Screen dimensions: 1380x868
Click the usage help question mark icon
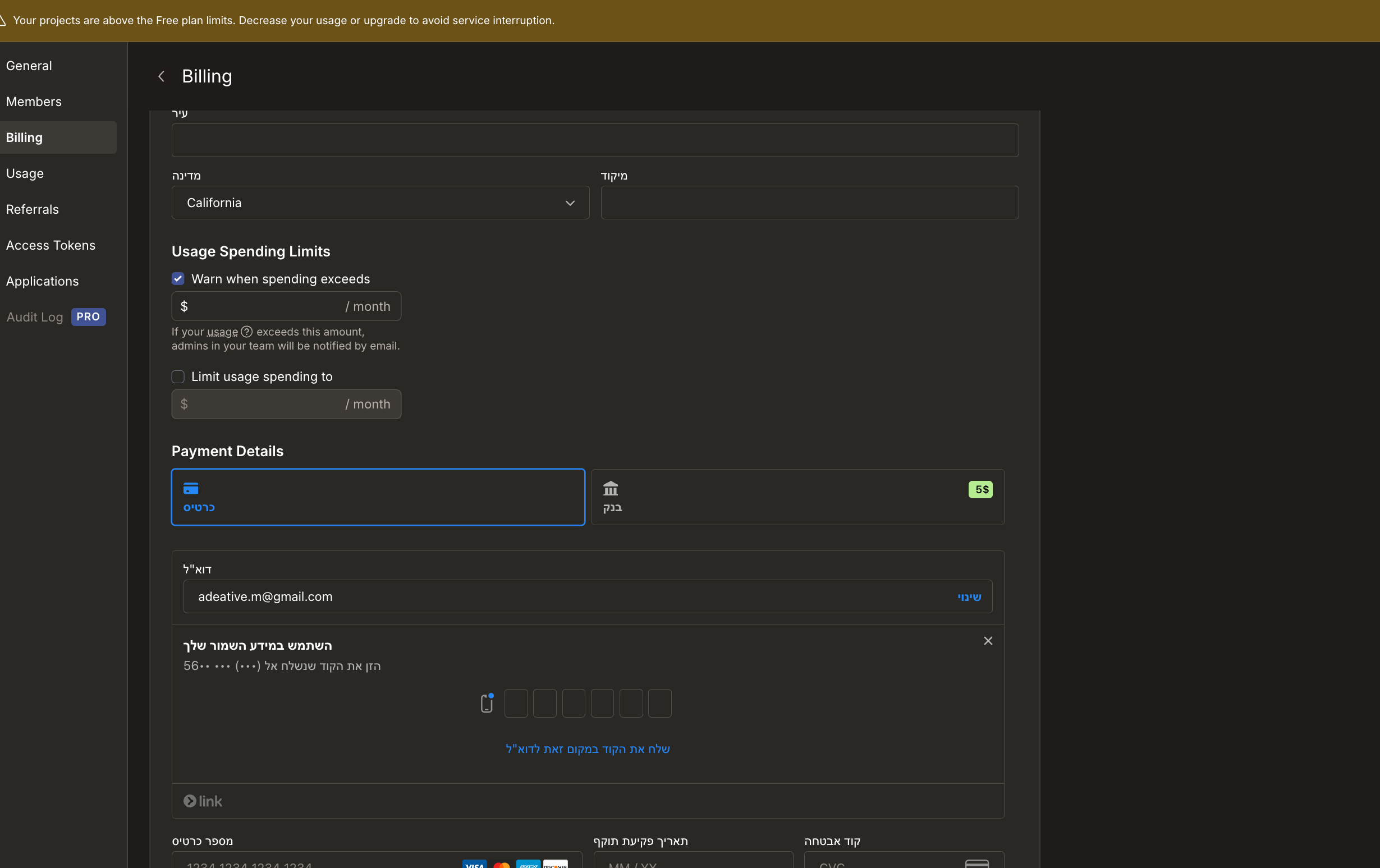point(246,332)
